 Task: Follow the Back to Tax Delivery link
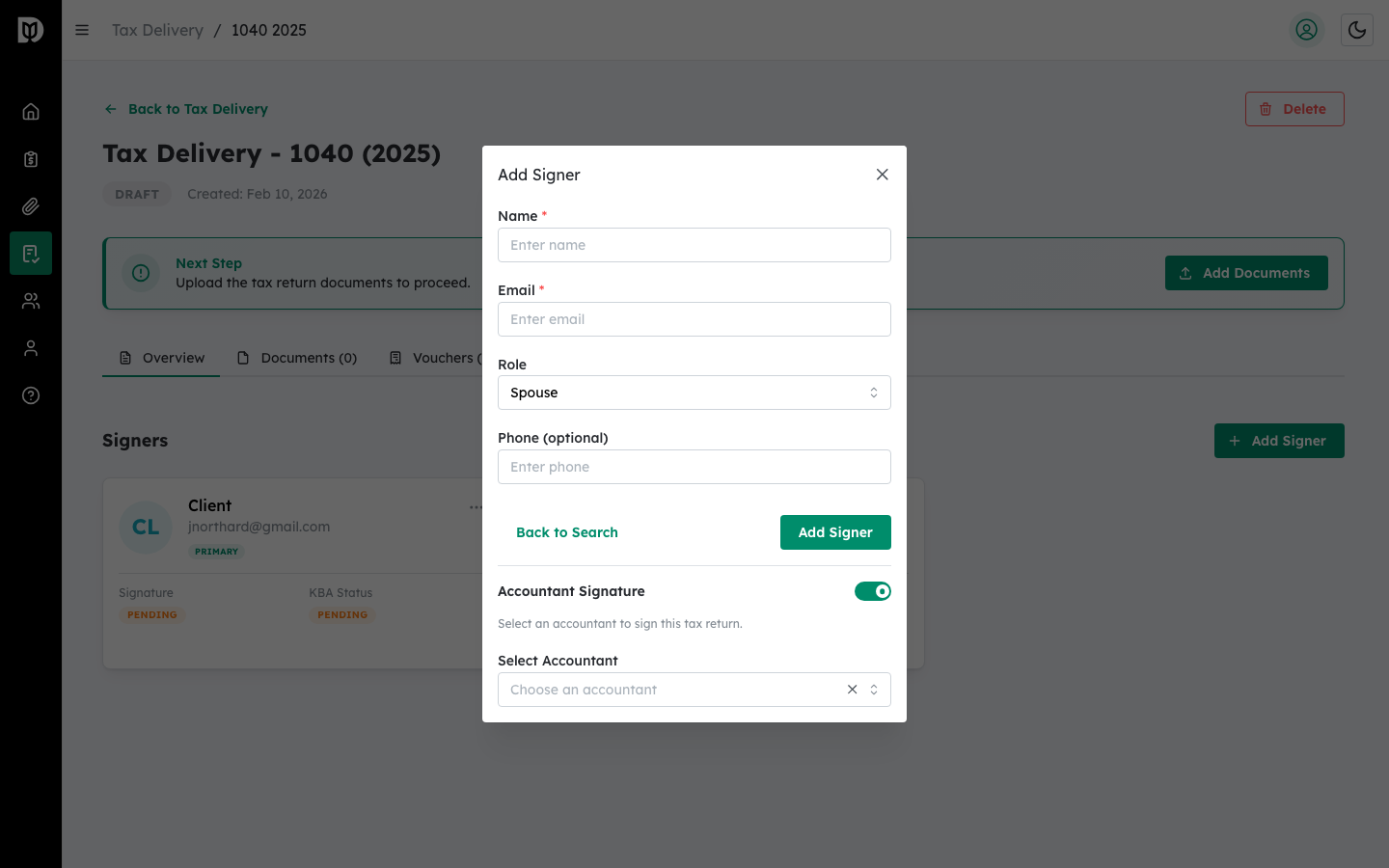tap(185, 109)
